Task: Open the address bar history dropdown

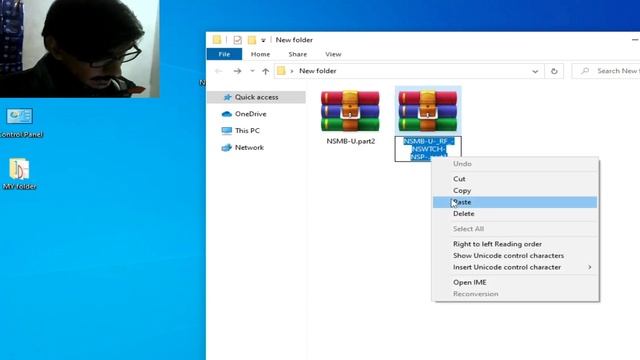Action: [535, 71]
